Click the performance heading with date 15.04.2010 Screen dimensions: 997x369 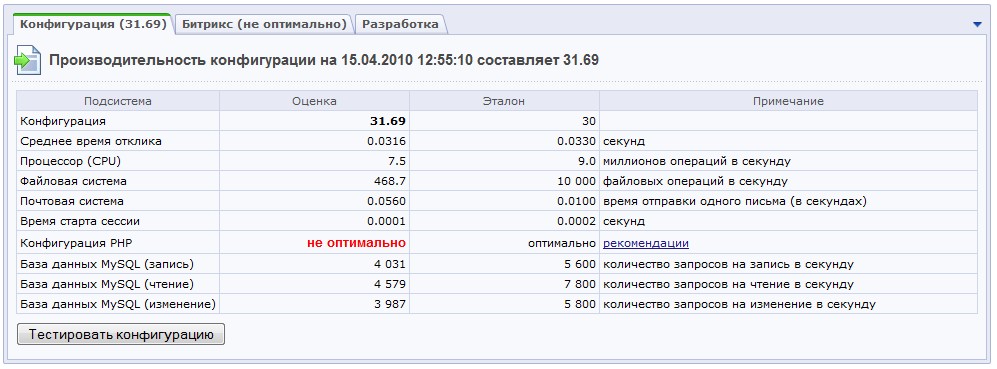click(x=324, y=60)
